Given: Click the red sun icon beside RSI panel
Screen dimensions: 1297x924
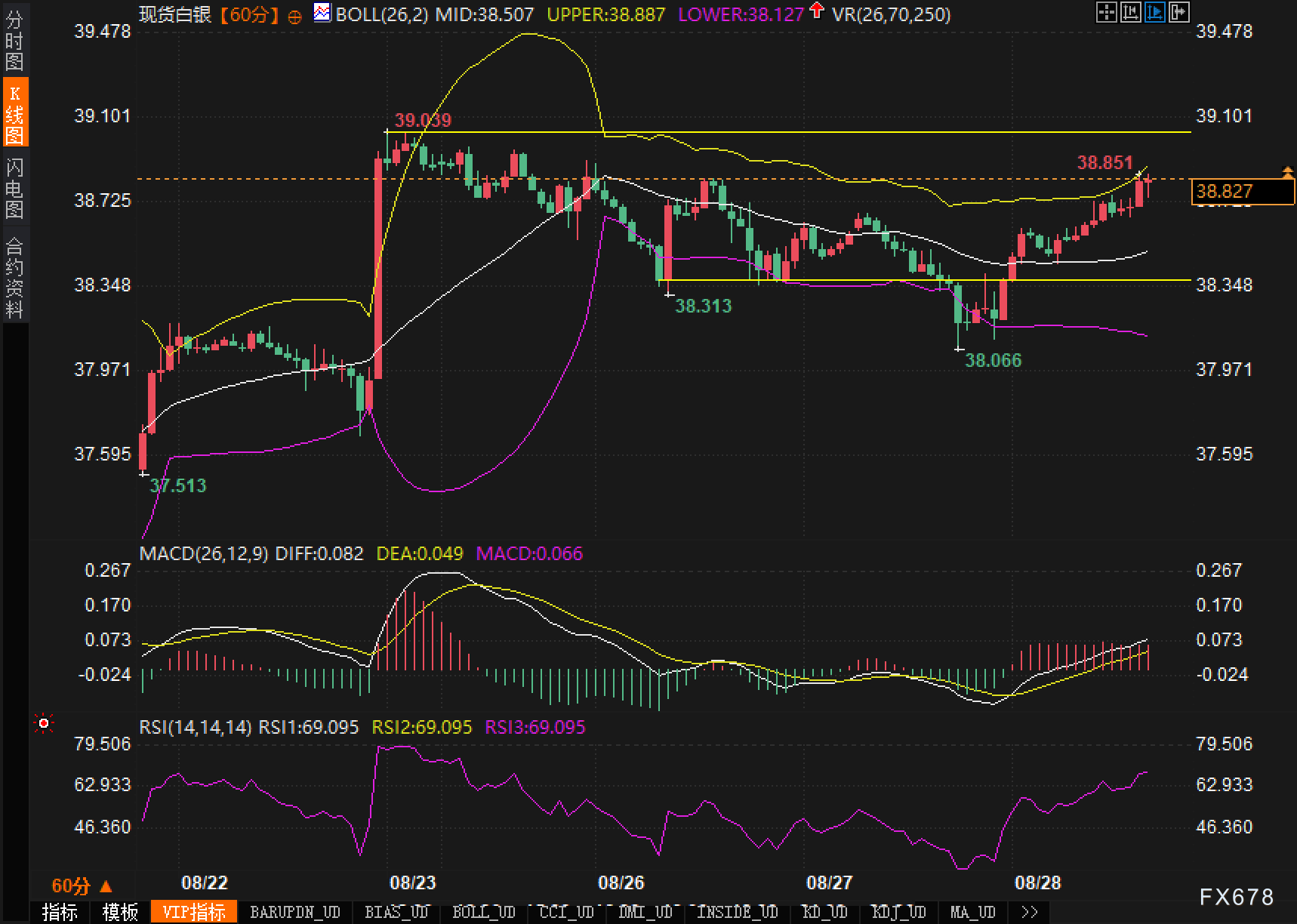Looking at the screenshot, I should [44, 724].
